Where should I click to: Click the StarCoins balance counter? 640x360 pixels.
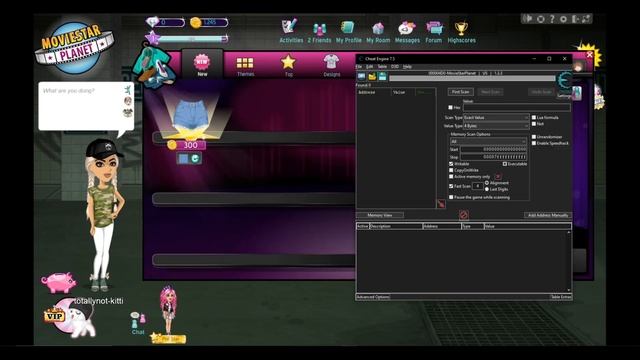[x=209, y=22]
